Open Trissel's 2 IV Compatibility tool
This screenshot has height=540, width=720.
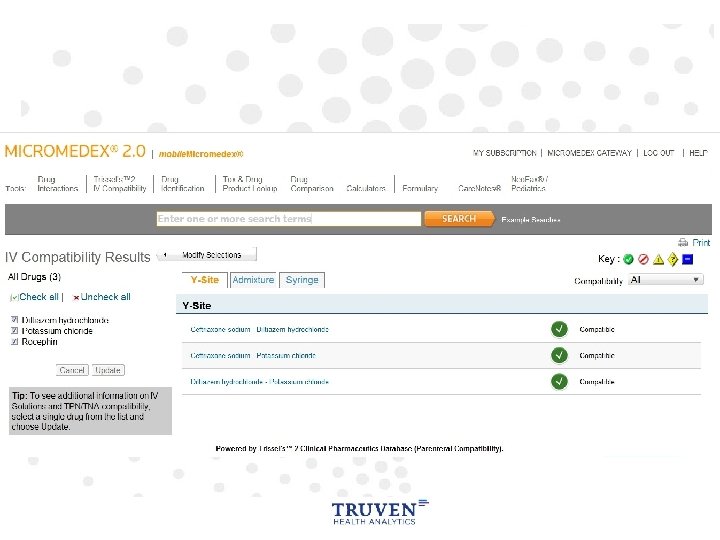point(120,184)
